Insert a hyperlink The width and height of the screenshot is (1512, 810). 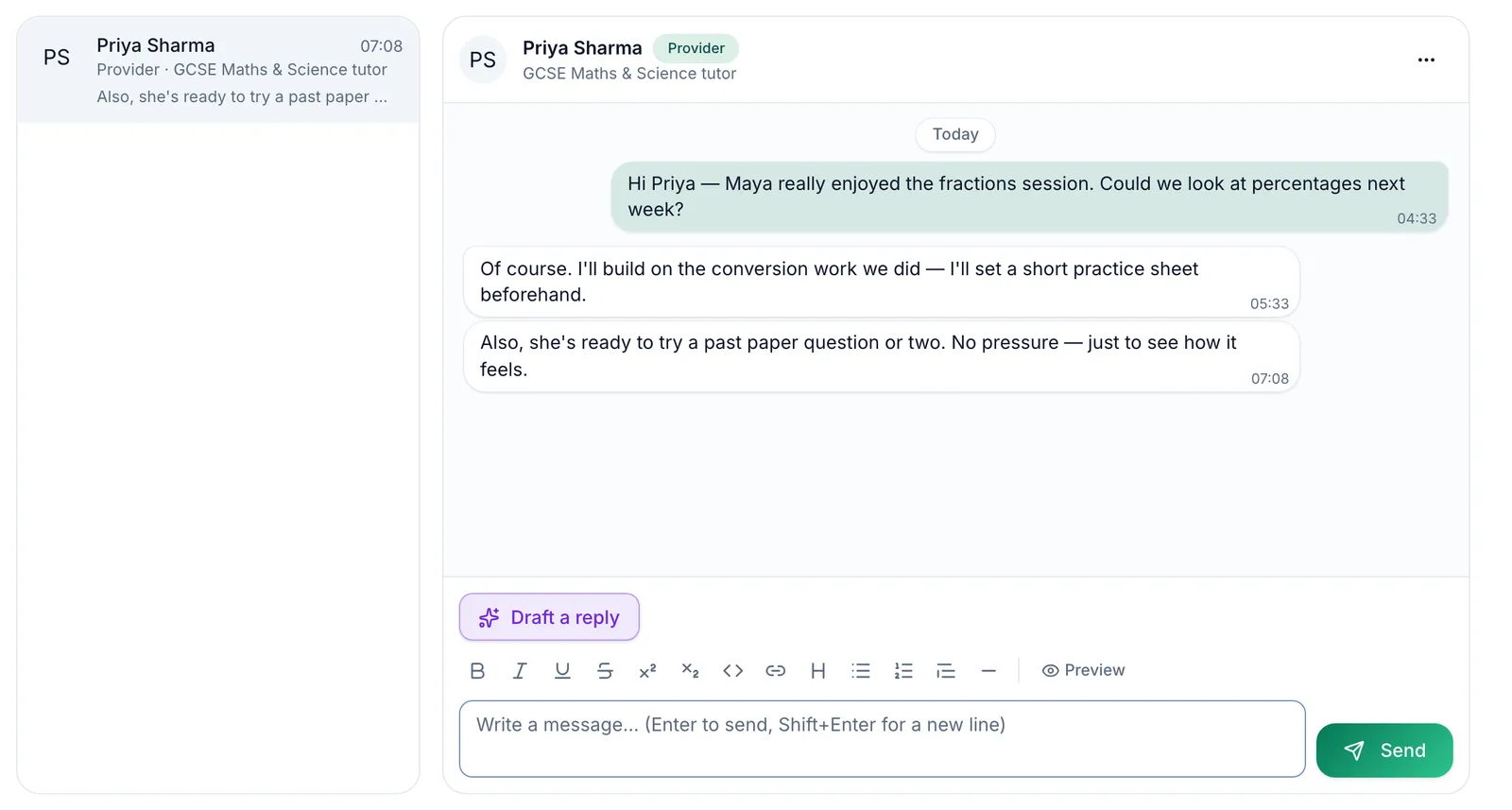pos(775,670)
